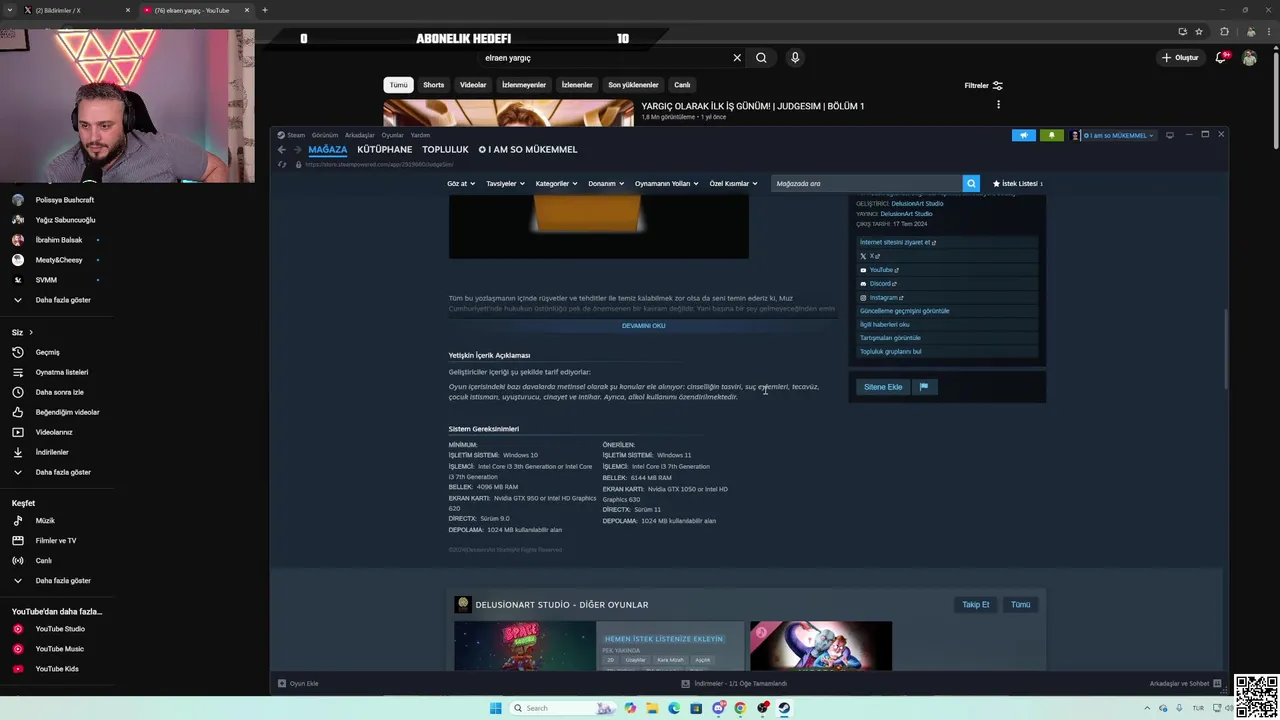Expand Siz section chevron
The width and height of the screenshot is (1280, 720).
pos(31,332)
